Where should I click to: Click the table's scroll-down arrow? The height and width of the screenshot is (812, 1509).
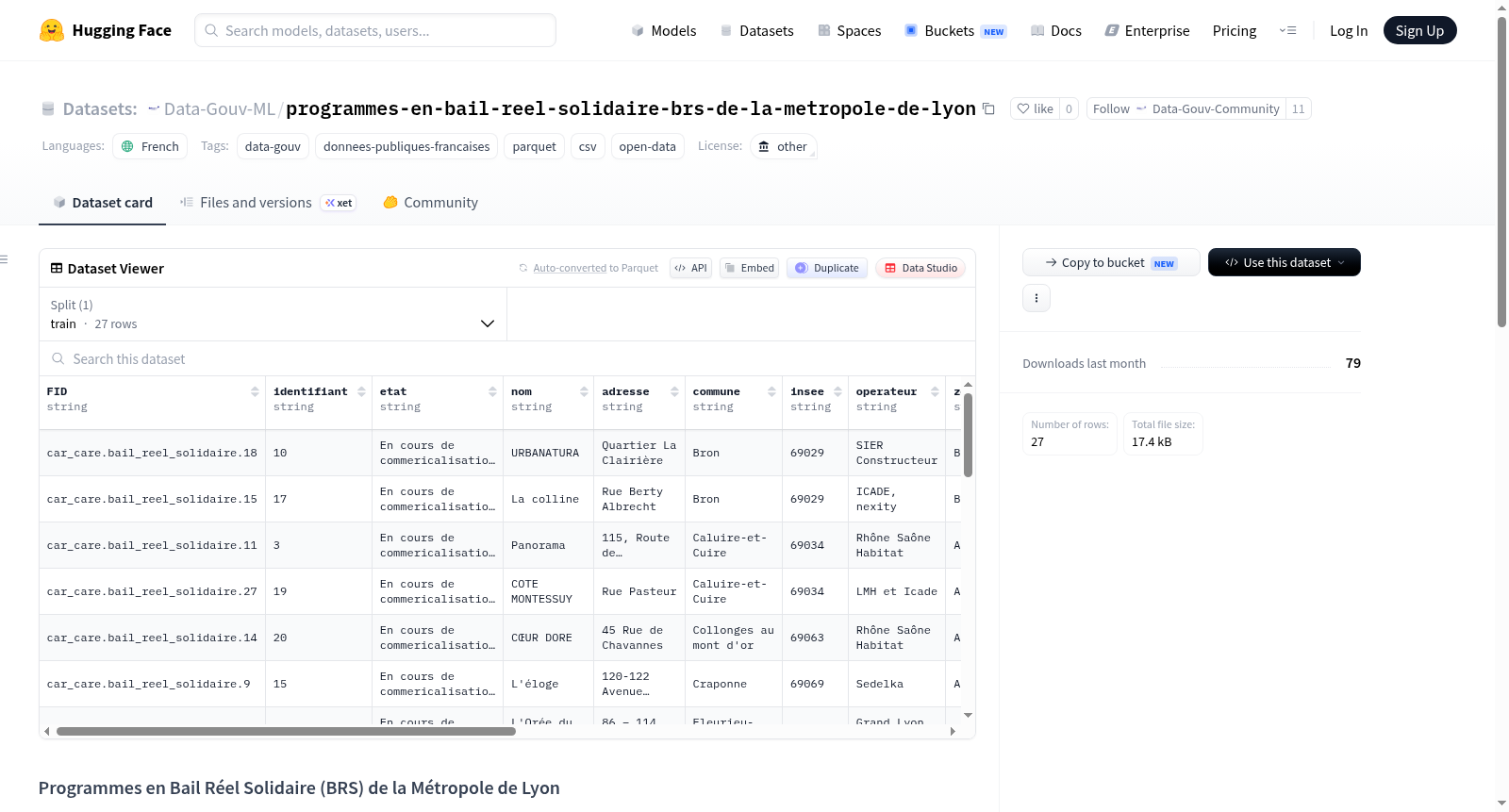[x=968, y=716]
